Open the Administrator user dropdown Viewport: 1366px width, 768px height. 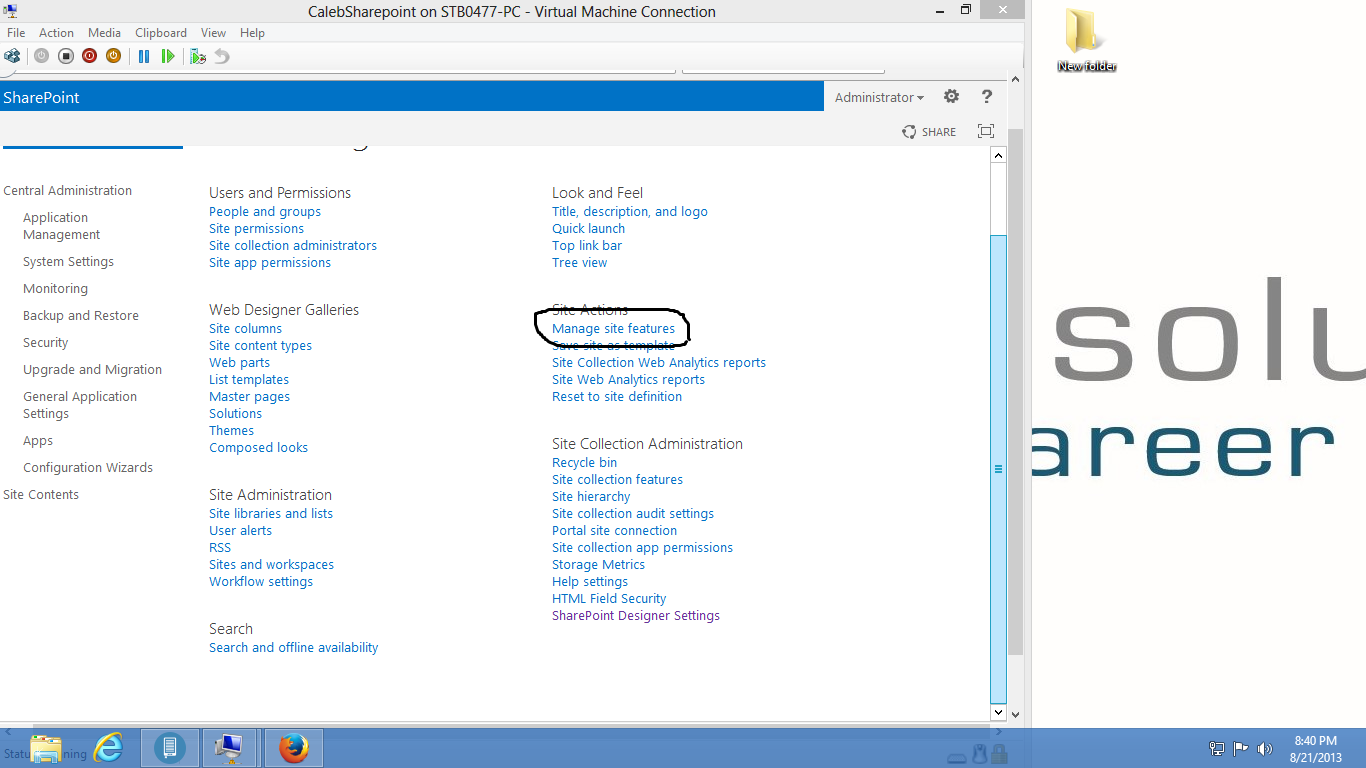pyautogui.click(x=879, y=97)
